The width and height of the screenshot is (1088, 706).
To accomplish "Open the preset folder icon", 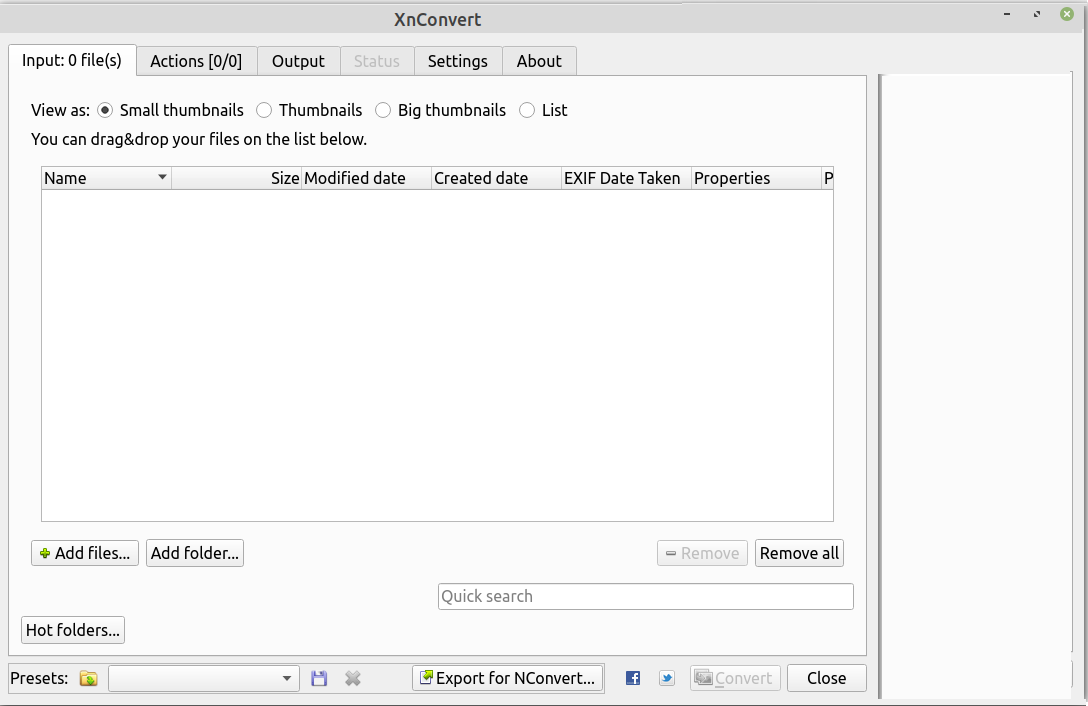I will click(x=88, y=678).
